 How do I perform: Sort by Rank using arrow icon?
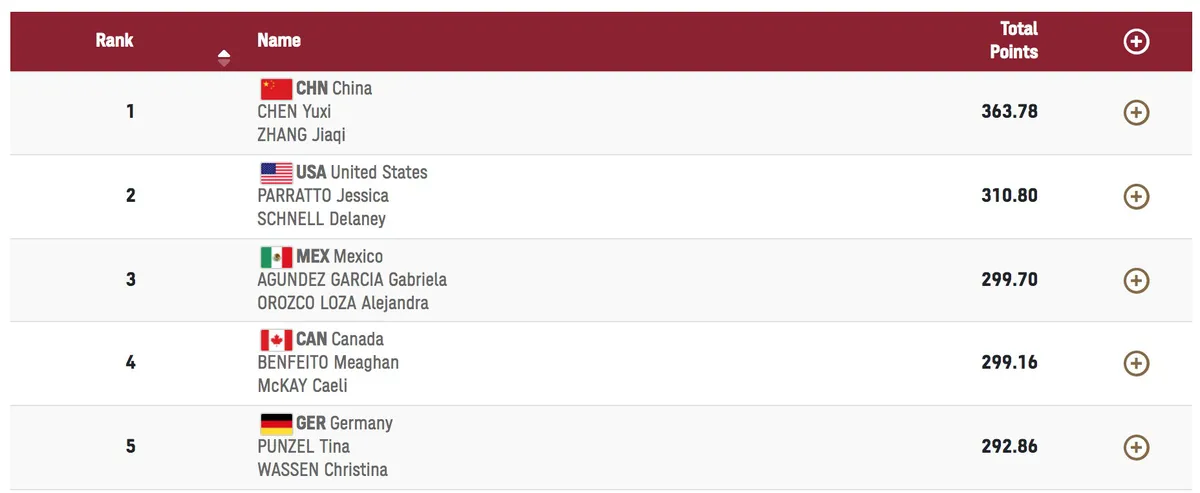(224, 58)
